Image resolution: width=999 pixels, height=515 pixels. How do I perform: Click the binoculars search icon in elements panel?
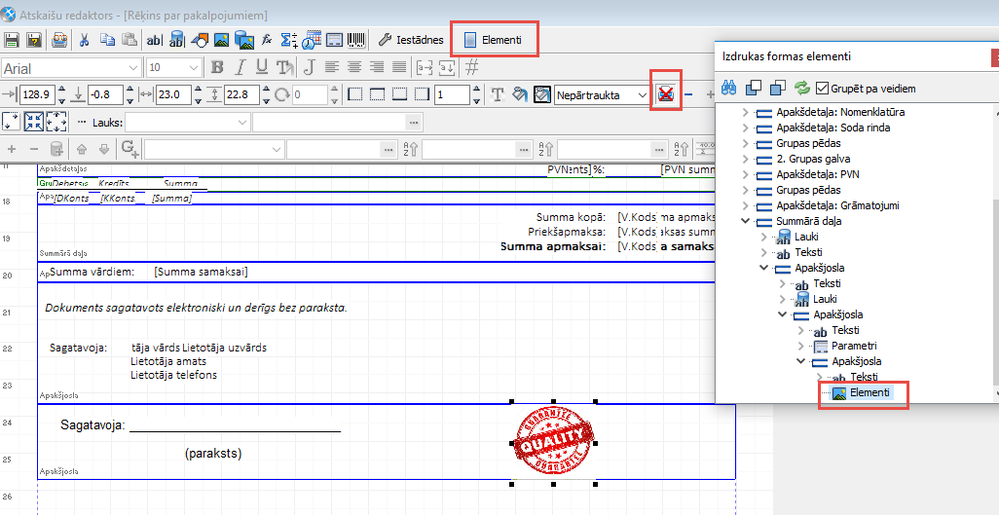pos(728,88)
